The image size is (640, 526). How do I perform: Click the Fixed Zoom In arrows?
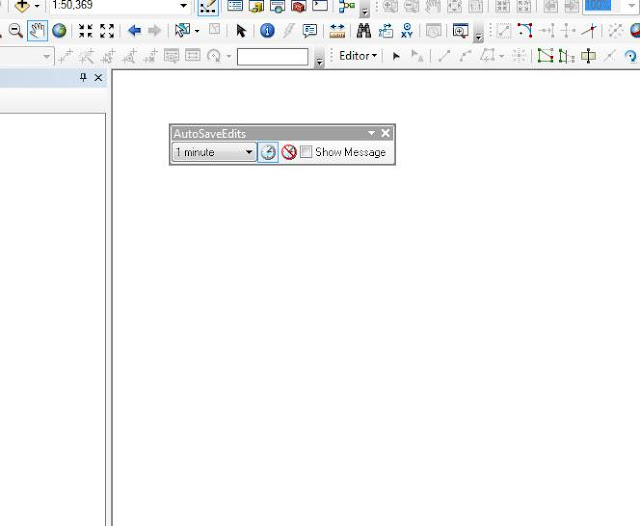point(86,31)
